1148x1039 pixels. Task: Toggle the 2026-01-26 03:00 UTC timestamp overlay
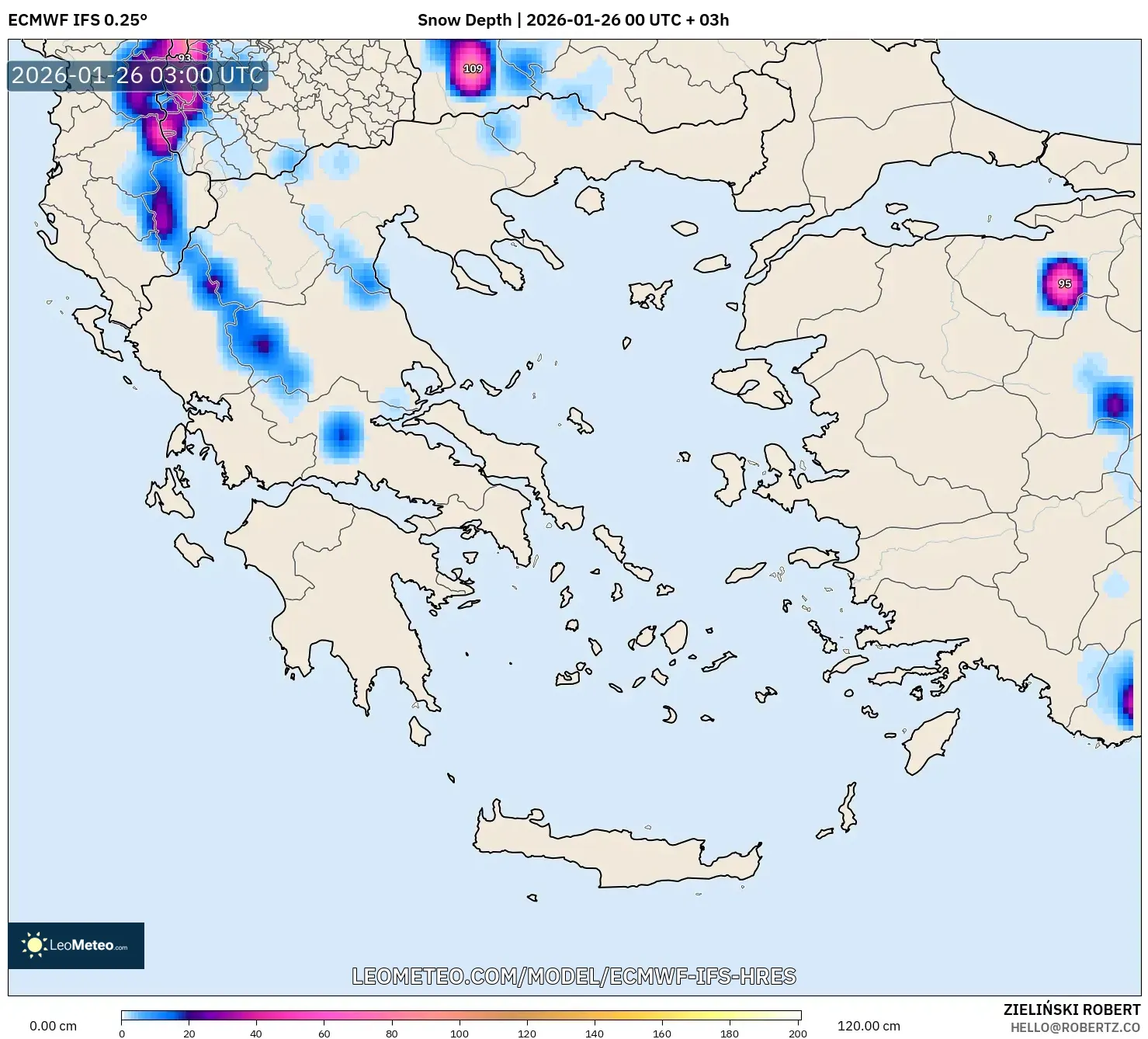coord(136,76)
